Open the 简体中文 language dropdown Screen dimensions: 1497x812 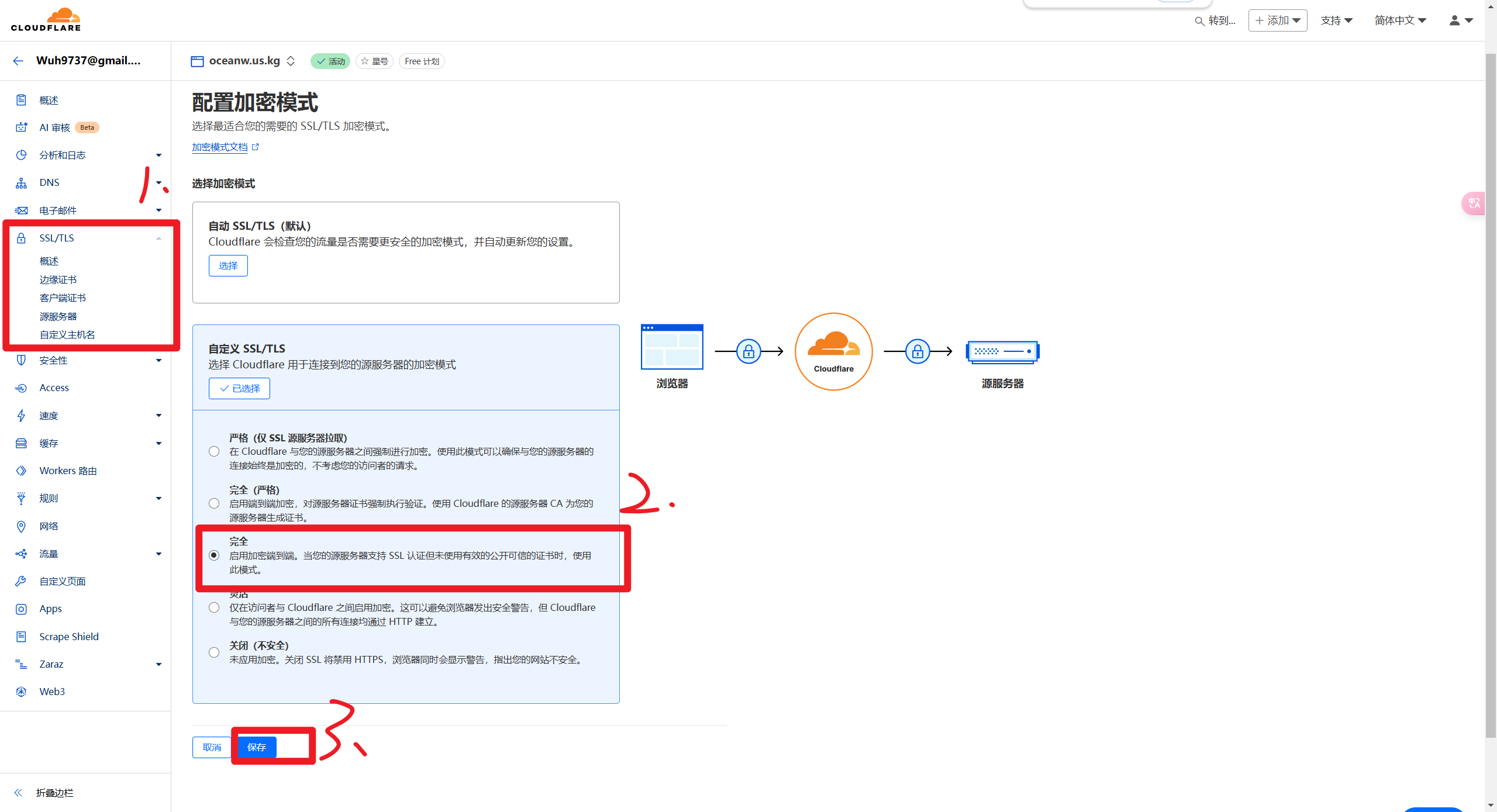[1400, 20]
